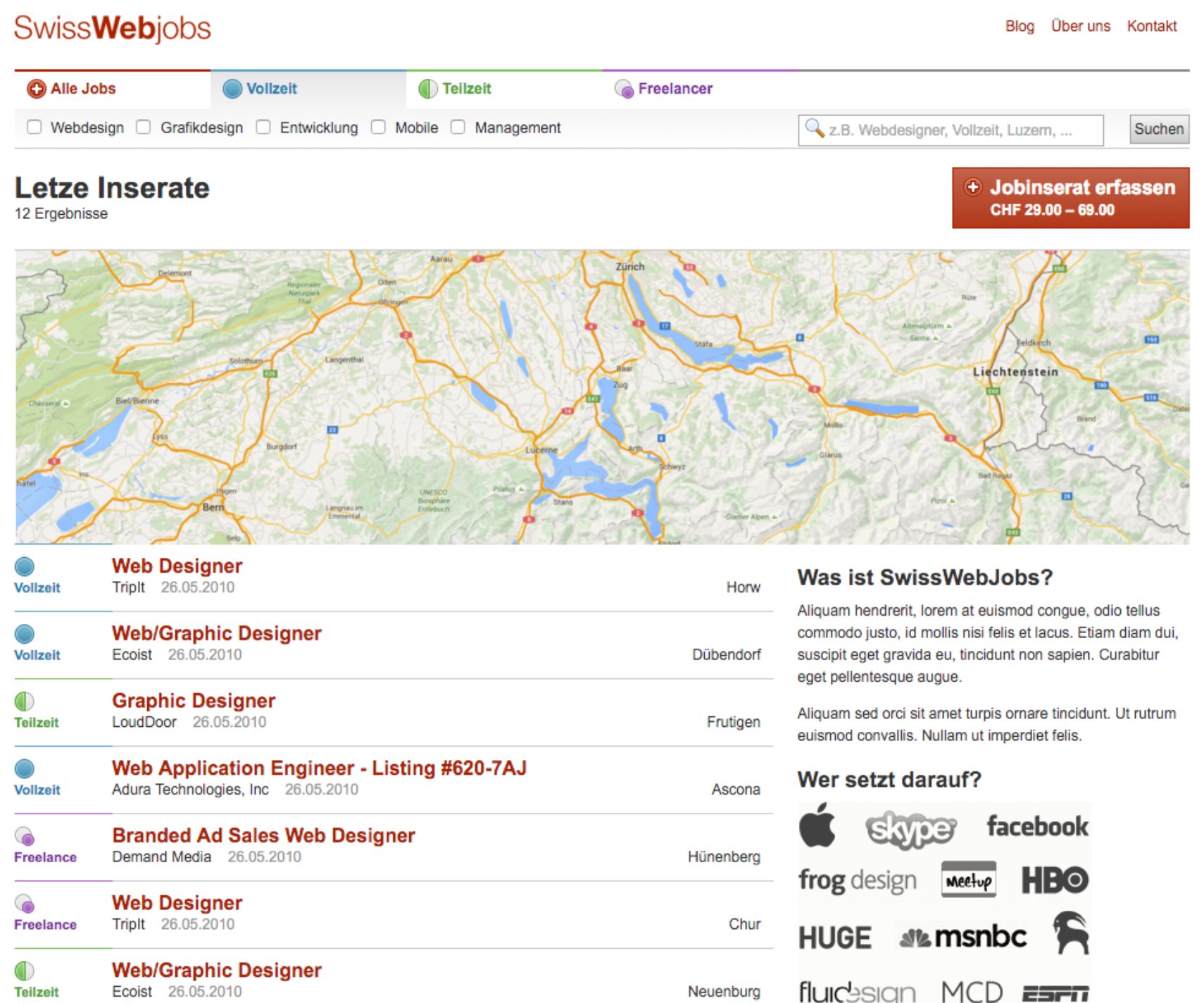Click the red plus icon on Alle Jobs
1204x1003 pixels.
coord(35,89)
